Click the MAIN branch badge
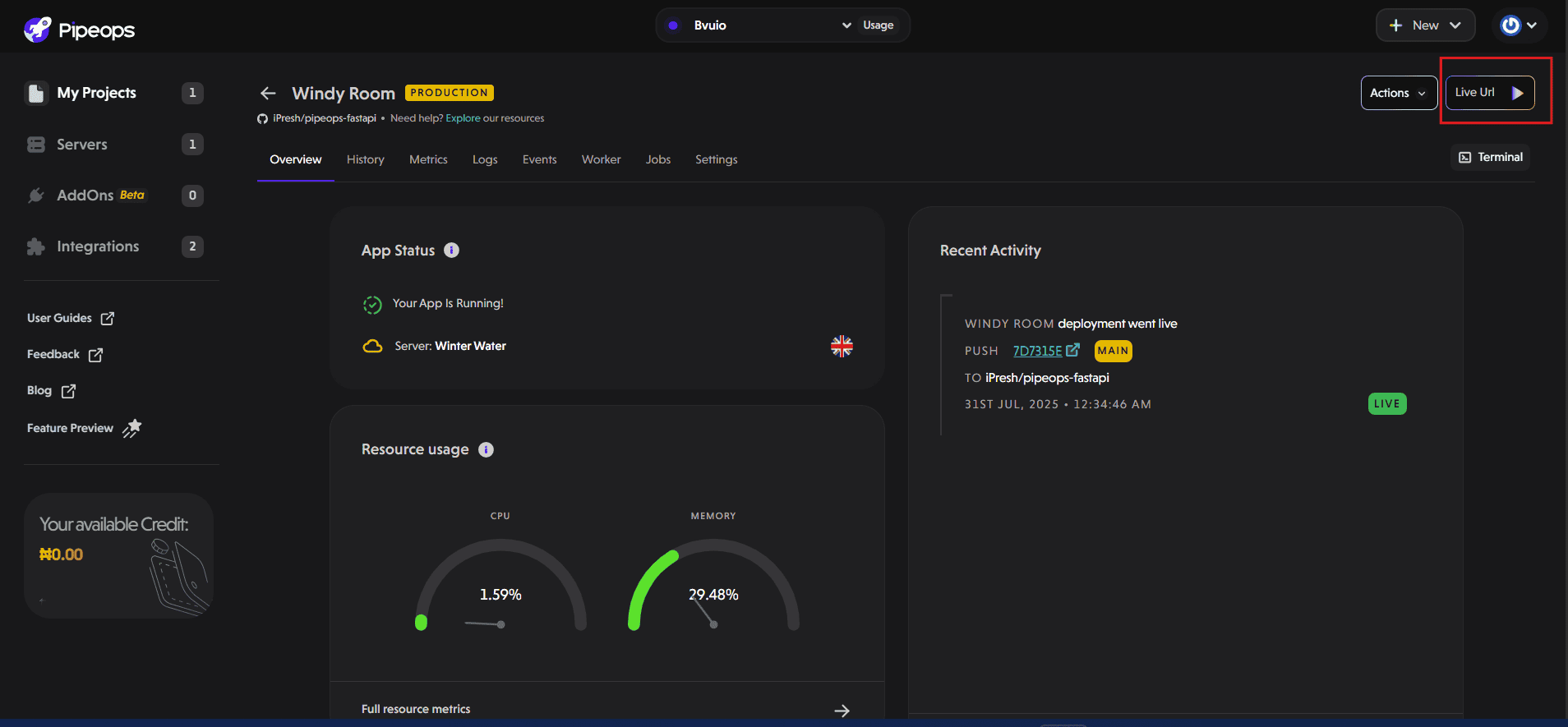 (x=1113, y=351)
